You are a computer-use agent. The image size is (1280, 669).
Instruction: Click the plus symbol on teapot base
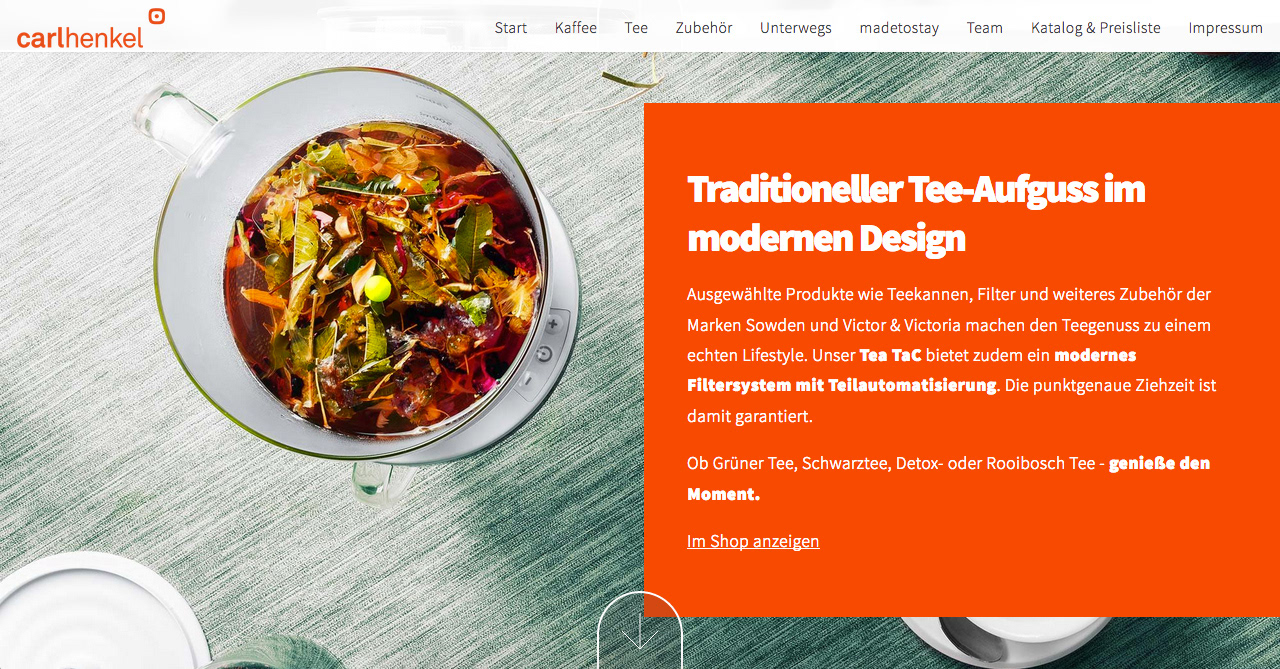click(552, 325)
